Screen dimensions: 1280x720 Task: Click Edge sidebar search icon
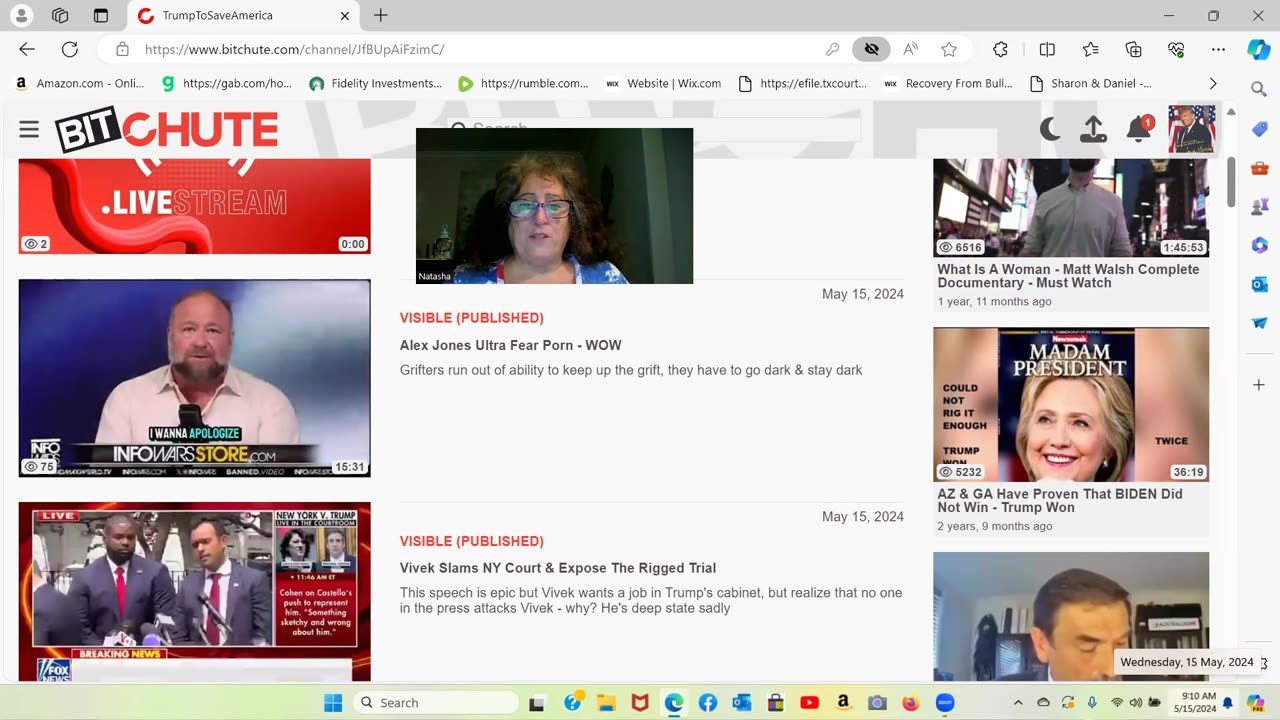(x=1259, y=90)
